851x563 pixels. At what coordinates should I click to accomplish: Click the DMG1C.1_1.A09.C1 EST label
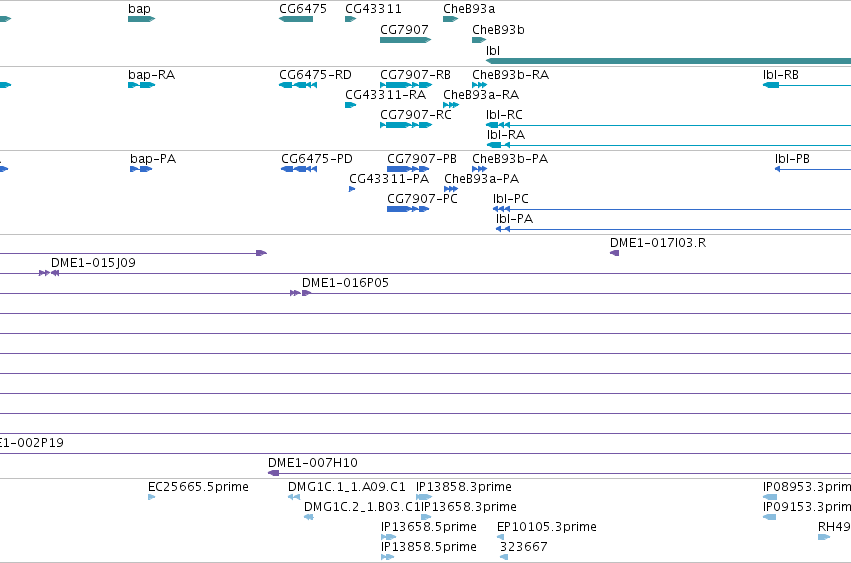point(346,487)
